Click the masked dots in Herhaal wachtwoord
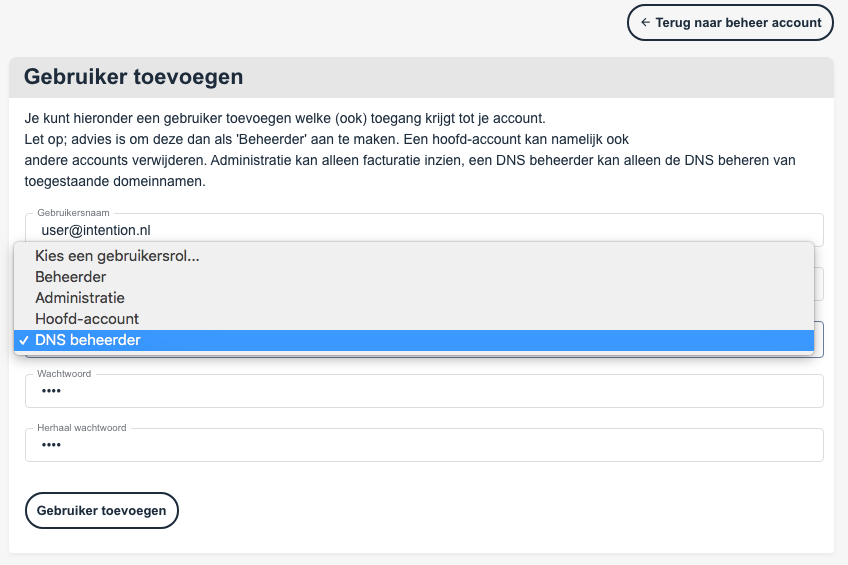Viewport: 848px width, 565px height. point(51,445)
